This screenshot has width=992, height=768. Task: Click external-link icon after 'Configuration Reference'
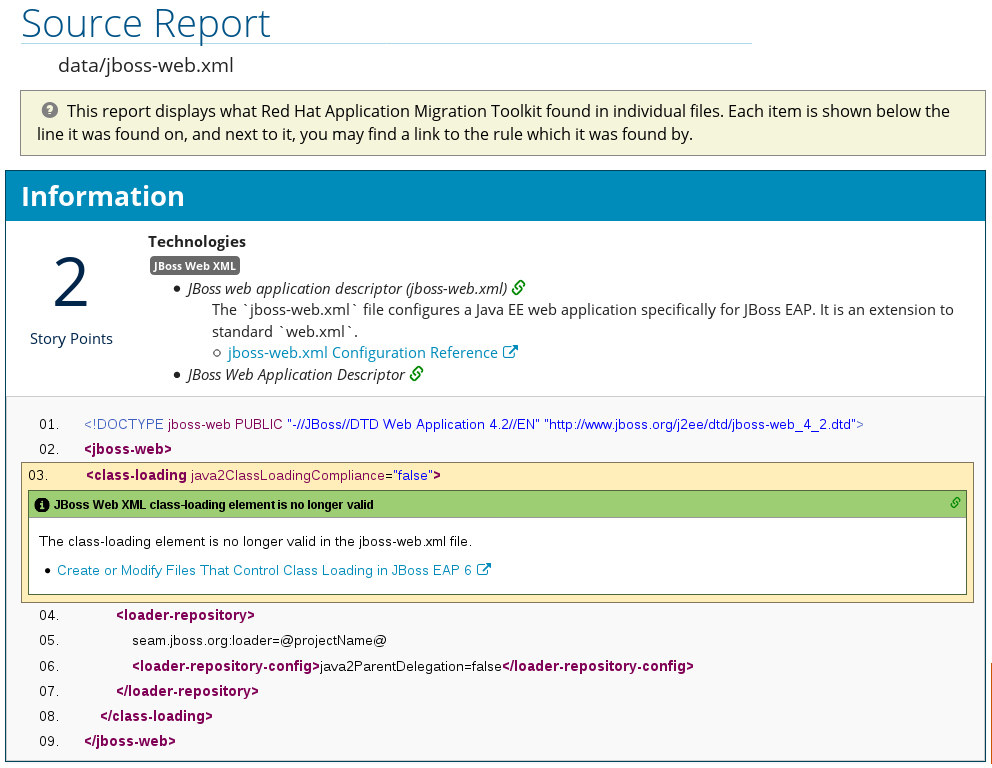pos(510,352)
